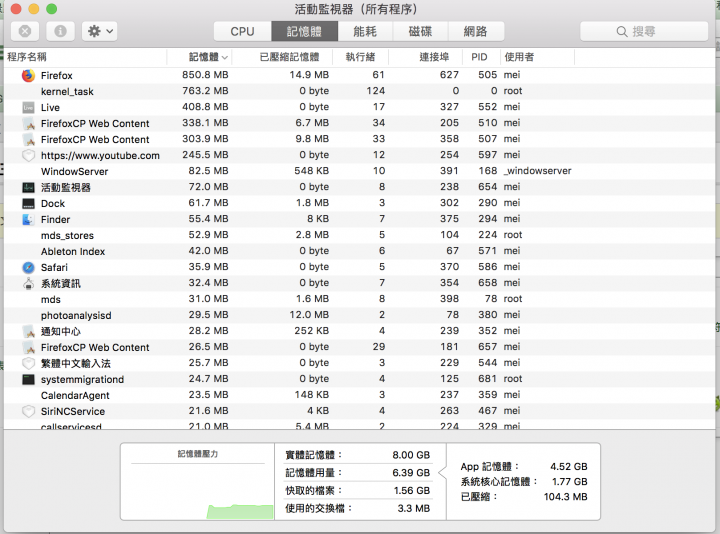
Task: Toggle sort order on 記憶體 column header
Action: click(x=199, y=57)
